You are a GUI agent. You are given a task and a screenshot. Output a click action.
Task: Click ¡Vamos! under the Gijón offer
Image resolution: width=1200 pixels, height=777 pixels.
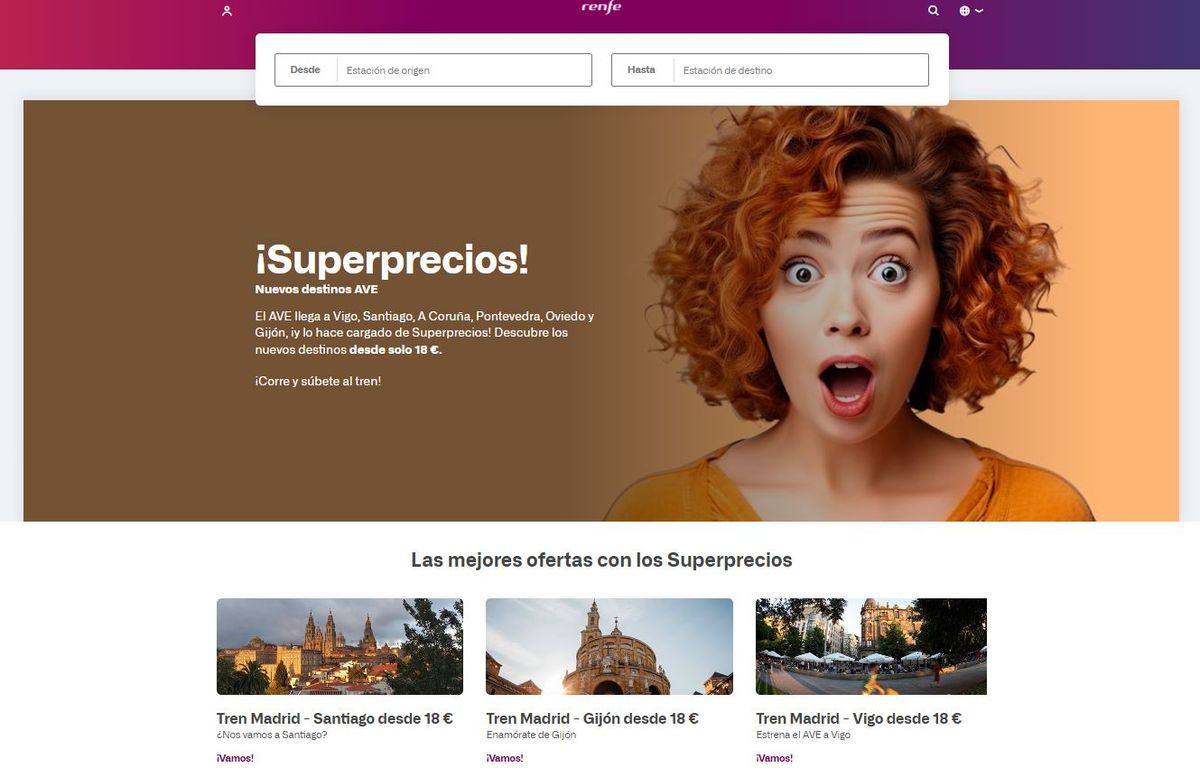coord(504,758)
